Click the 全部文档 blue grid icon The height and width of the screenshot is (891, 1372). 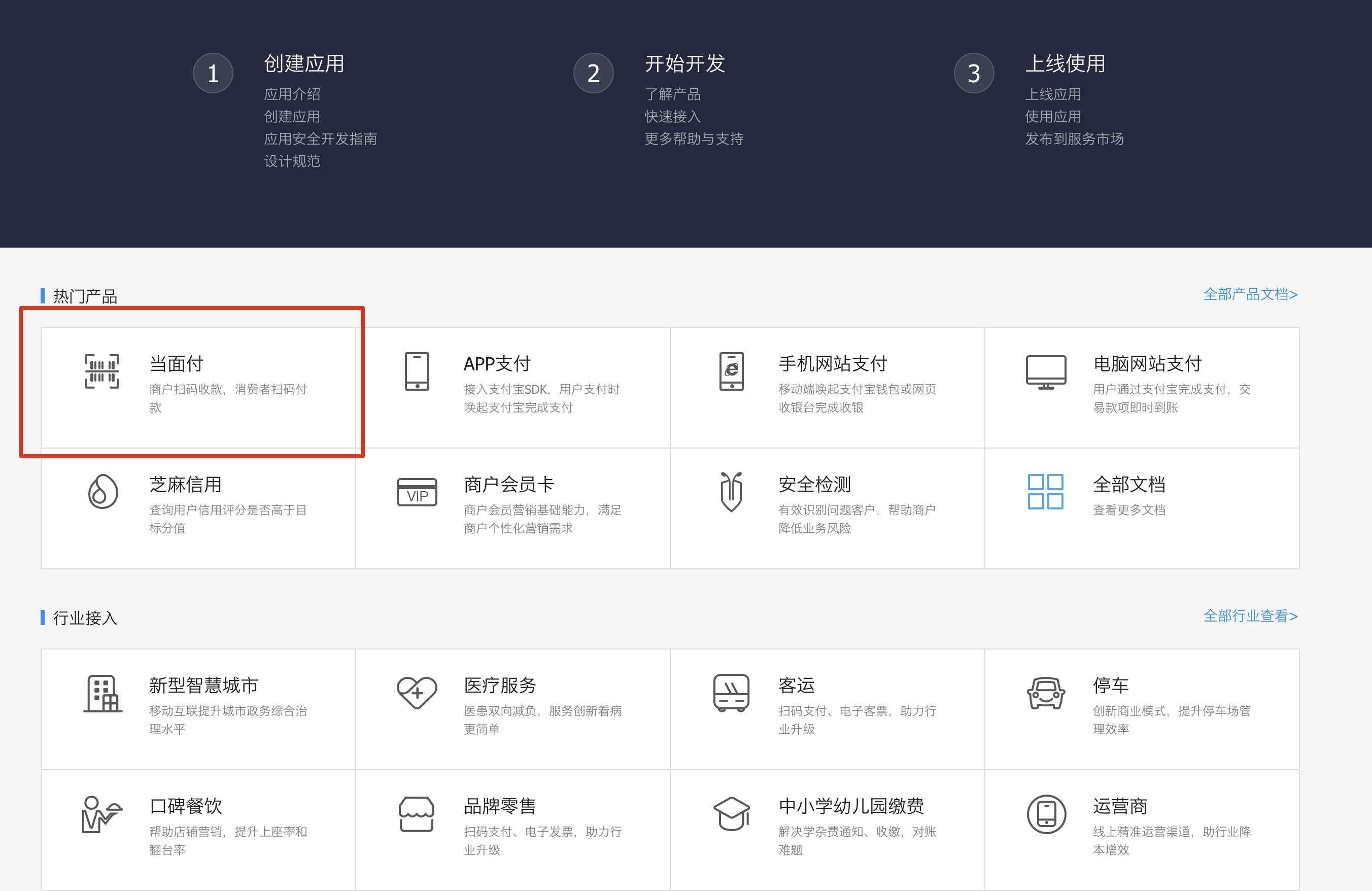pyautogui.click(x=1045, y=492)
